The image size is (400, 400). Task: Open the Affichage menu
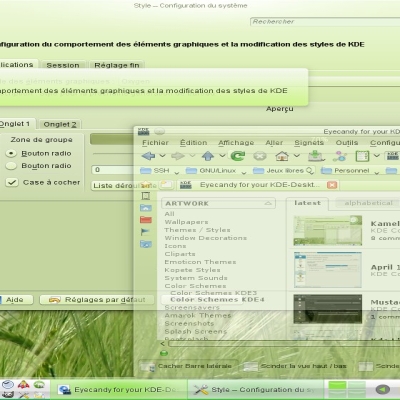[x=236, y=143]
